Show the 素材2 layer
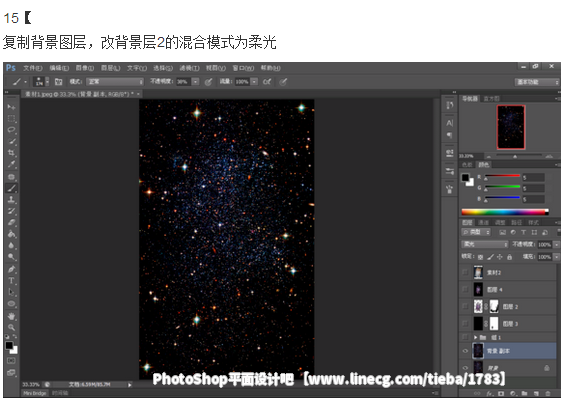The image size is (561, 398). [x=465, y=272]
